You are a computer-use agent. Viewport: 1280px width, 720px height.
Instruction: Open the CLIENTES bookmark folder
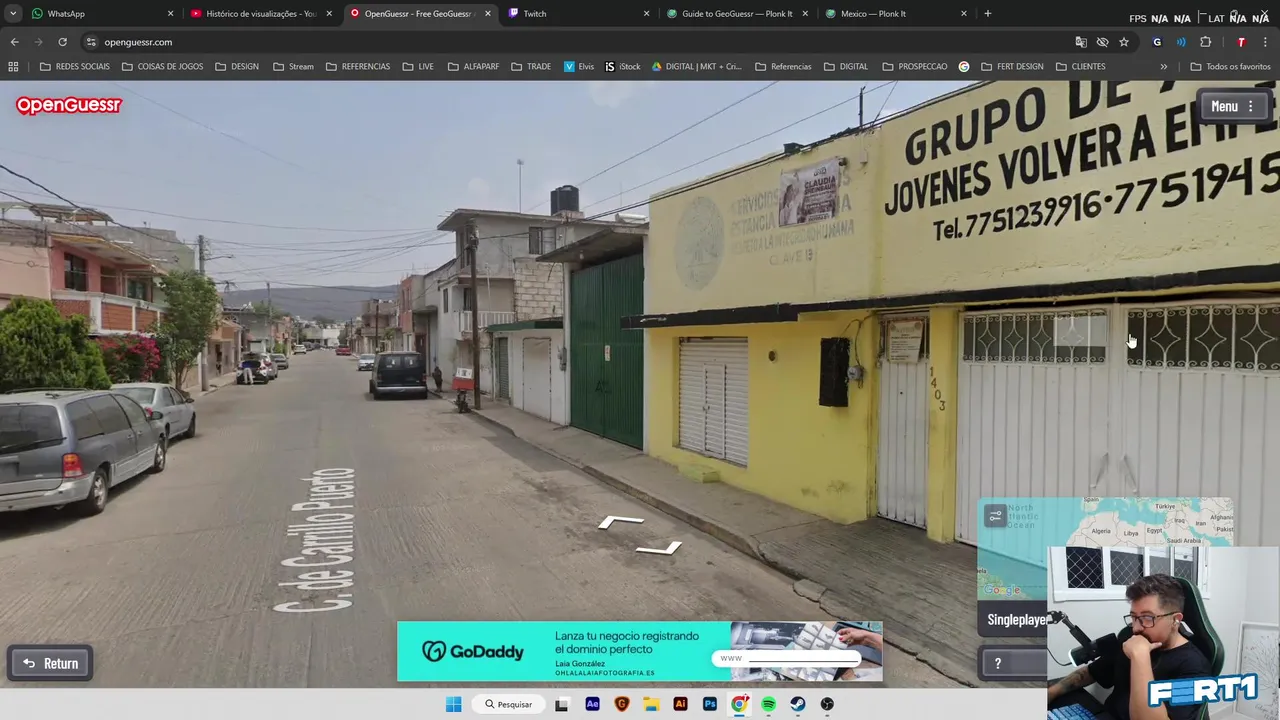click(1081, 66)
